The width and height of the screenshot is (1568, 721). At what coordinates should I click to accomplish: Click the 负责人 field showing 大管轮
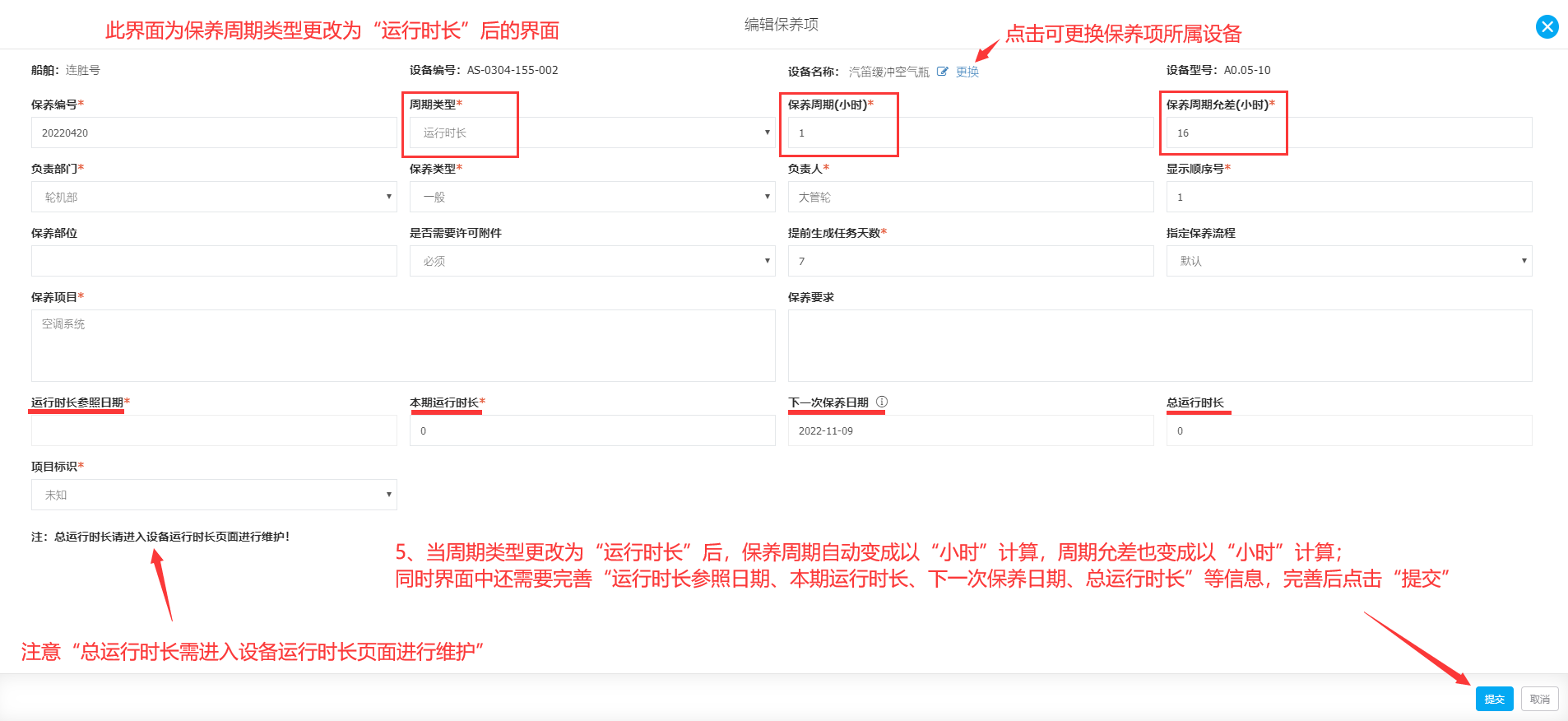[x=971, y=197]
